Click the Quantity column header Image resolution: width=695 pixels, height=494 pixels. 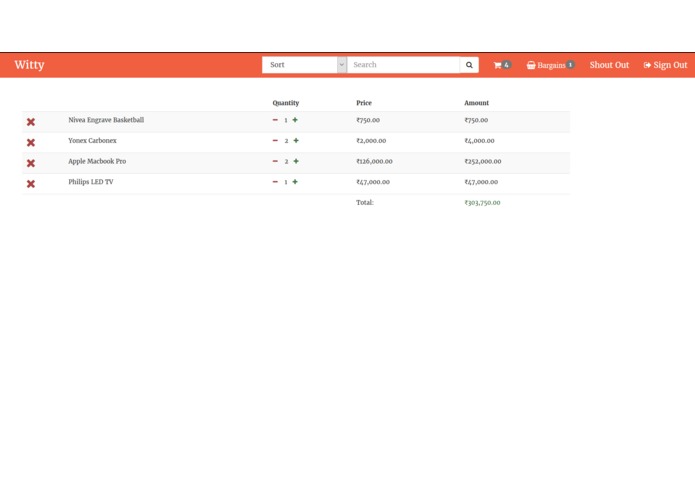point(286,103)
